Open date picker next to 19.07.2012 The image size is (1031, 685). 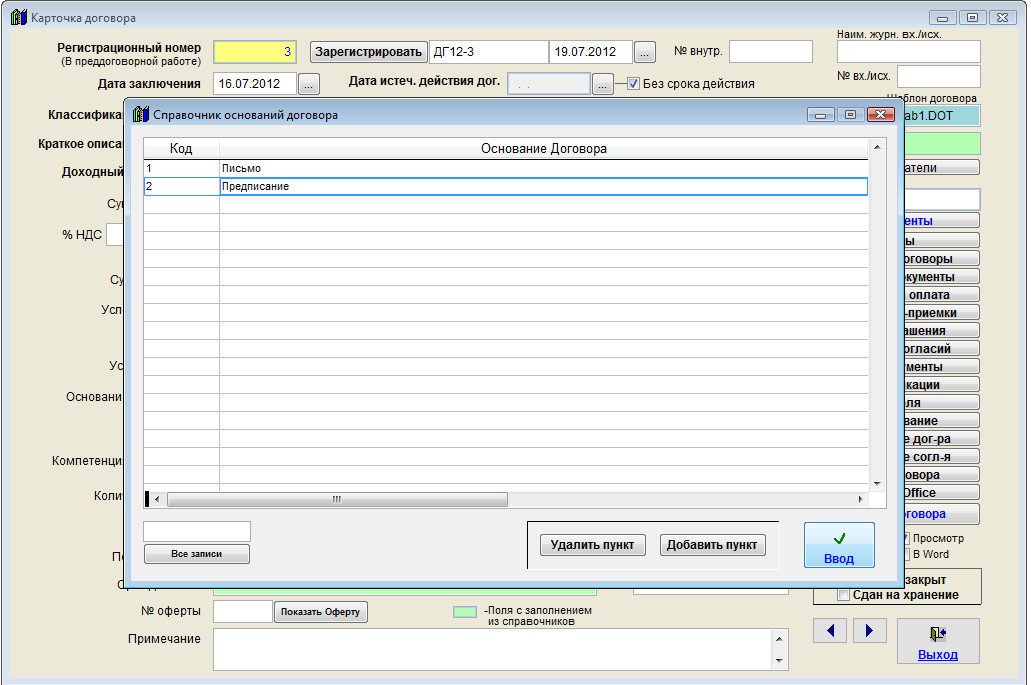click(x=645, y=52)
